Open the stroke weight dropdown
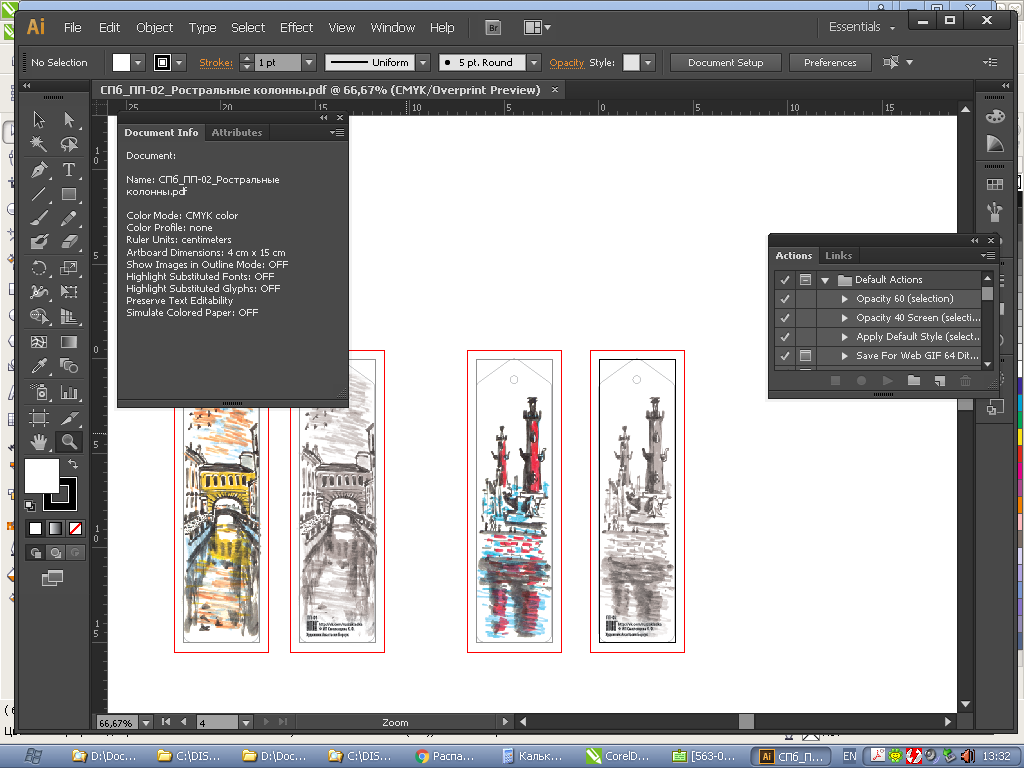The width and height of the screenshot is (1024, 768). point(308,63)
